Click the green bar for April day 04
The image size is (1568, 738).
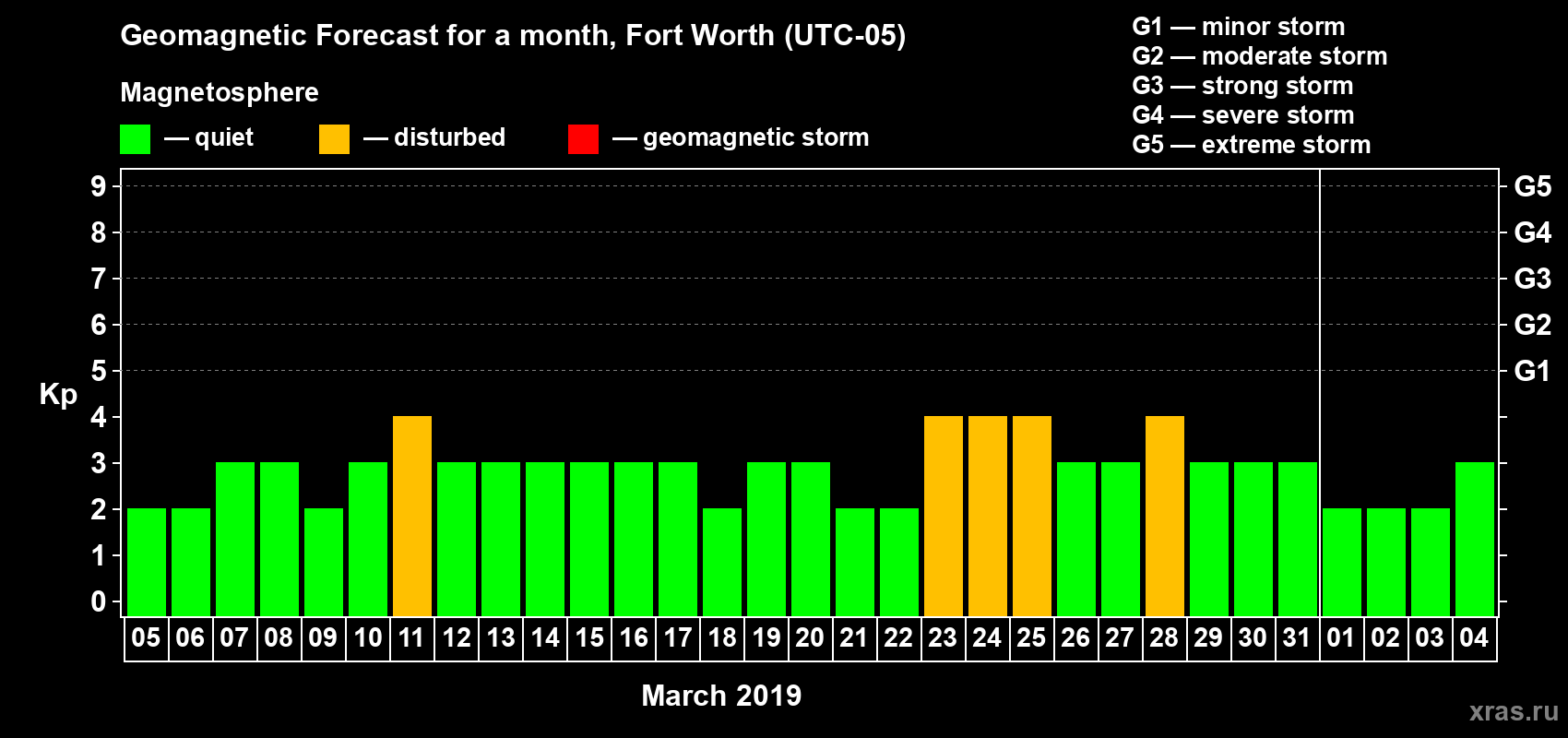[1475, 539]
